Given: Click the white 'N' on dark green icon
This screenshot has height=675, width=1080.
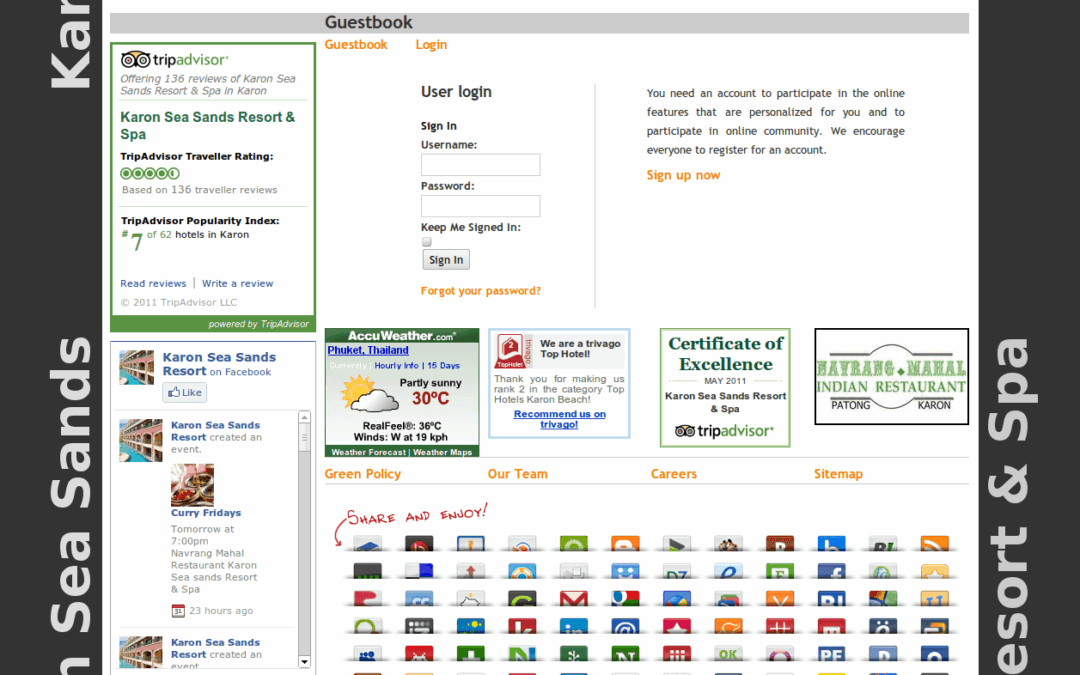Looking at the screenshot, I should click(x=625, y=654).
